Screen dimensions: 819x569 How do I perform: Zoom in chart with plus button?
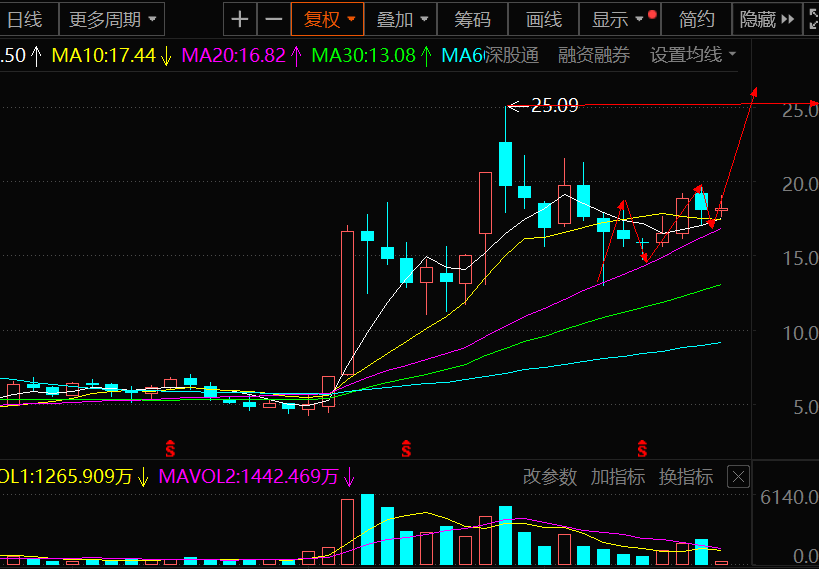240,20
